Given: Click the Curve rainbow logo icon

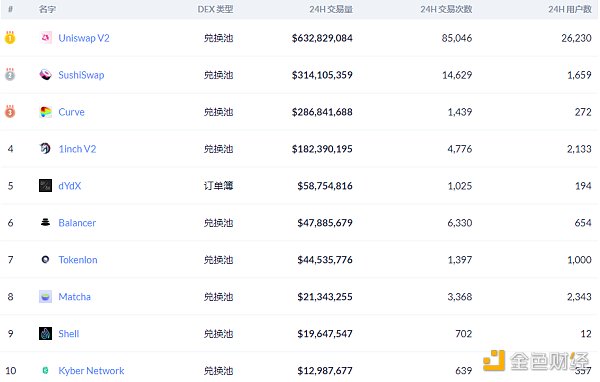Looking at the screenshot, I should point(46,112).
